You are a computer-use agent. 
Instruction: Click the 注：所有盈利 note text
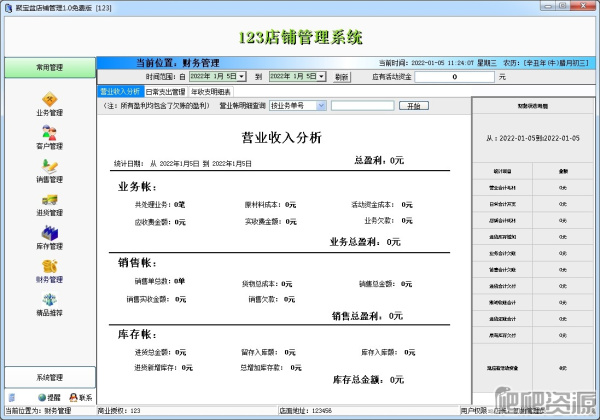point(156,106)
